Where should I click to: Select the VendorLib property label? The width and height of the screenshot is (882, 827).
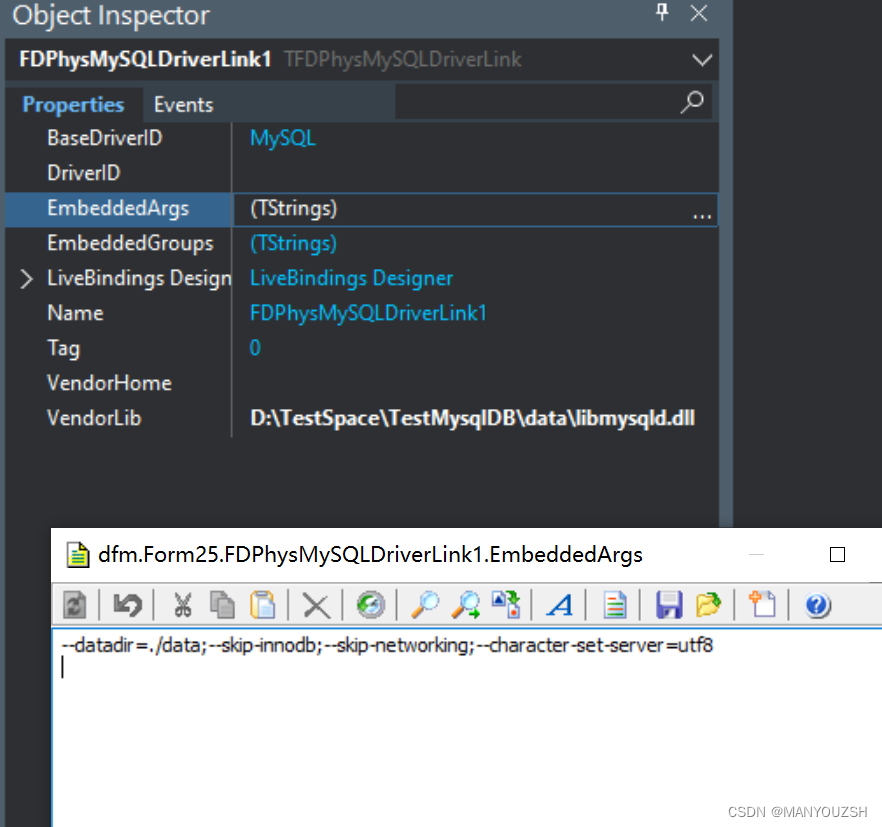pyautogui.click(x=94, y=418)
